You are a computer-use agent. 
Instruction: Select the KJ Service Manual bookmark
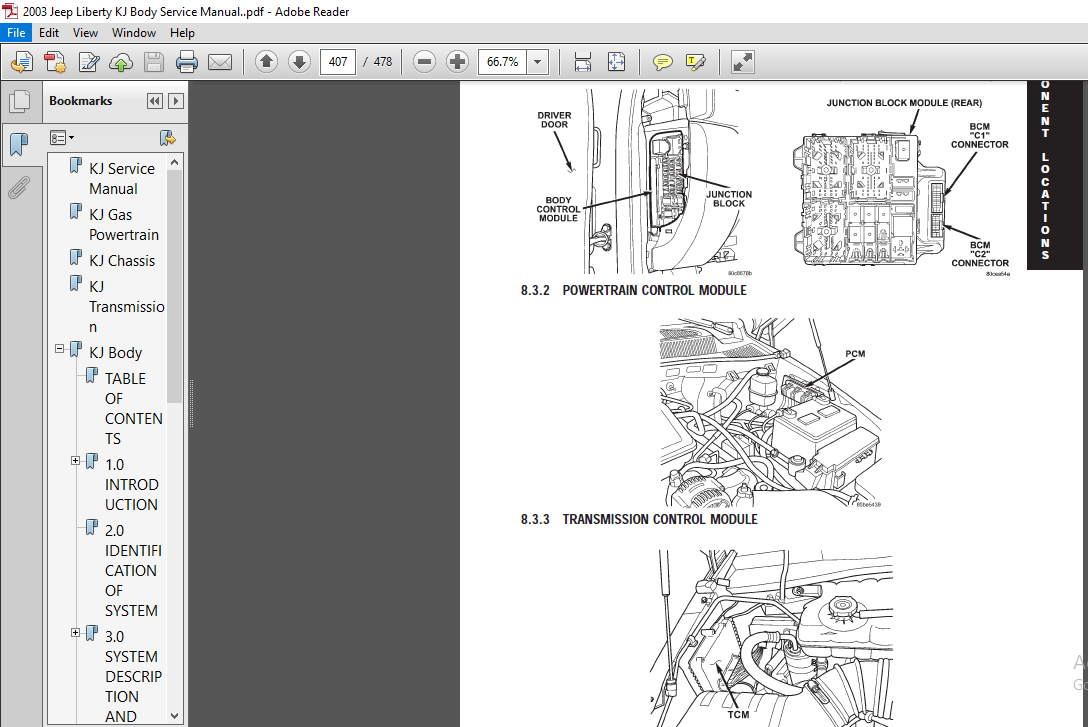(121, 179)
